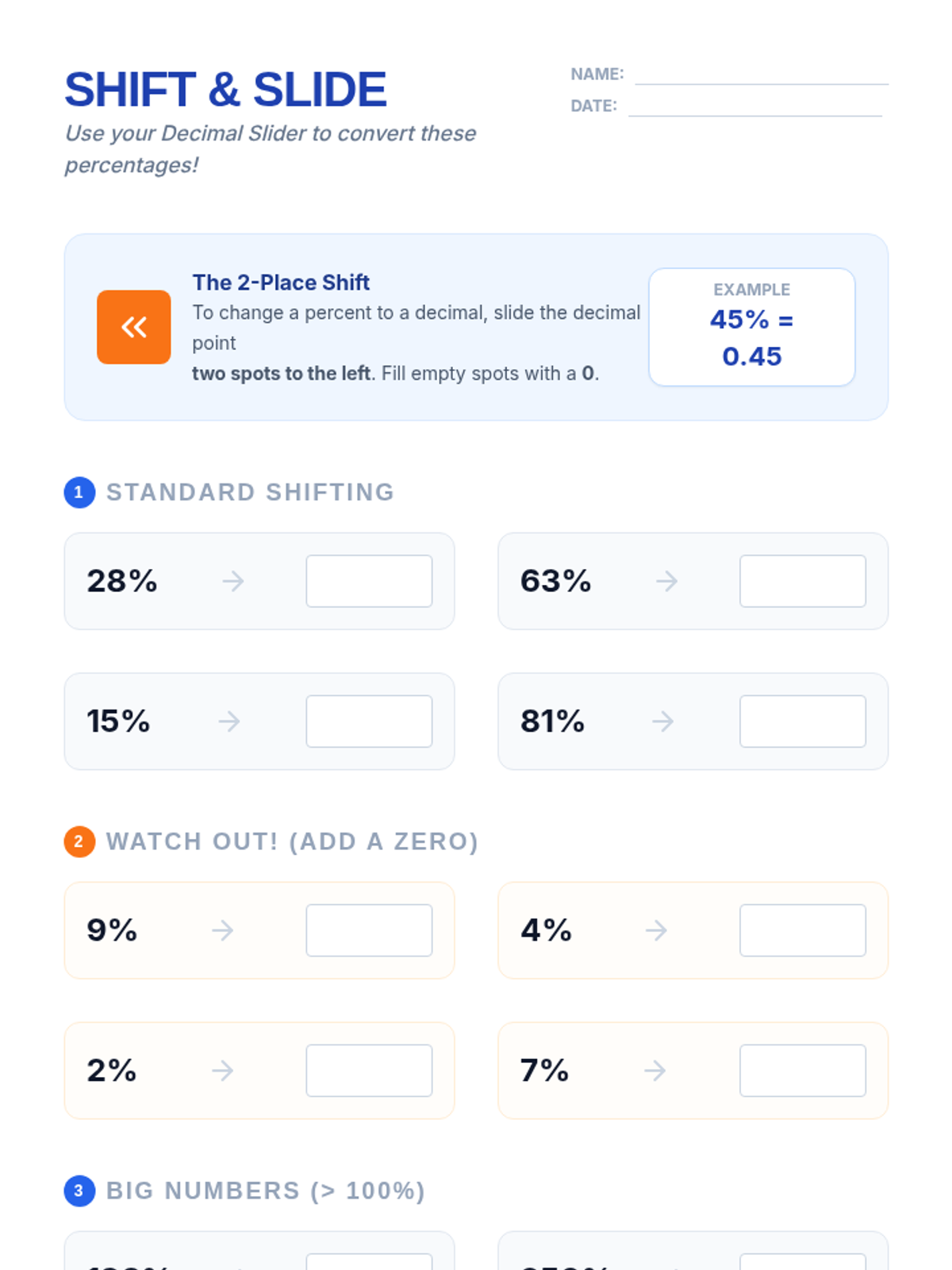Click the arrow next to 28%
Screen dimensions: 952x1270
(233, 581)
